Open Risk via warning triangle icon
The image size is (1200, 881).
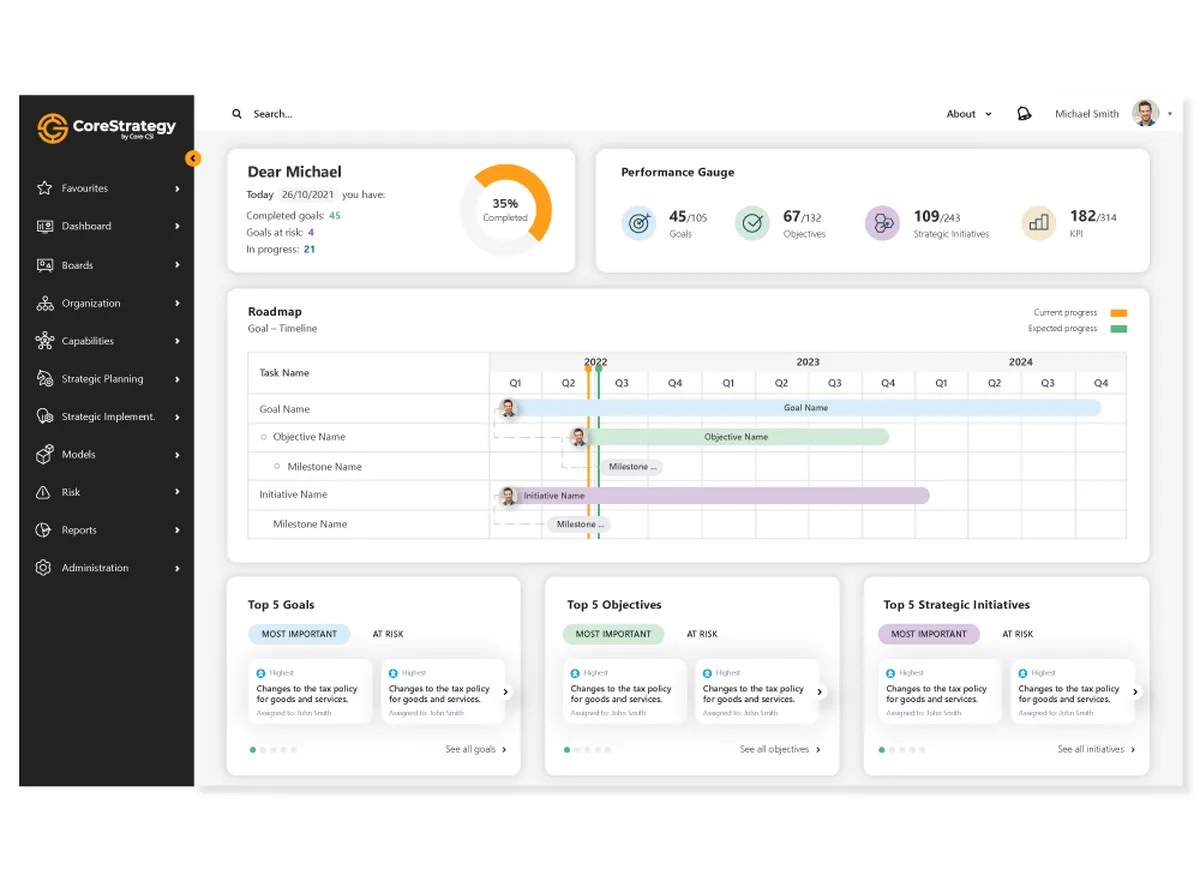[x=43, y=492]
